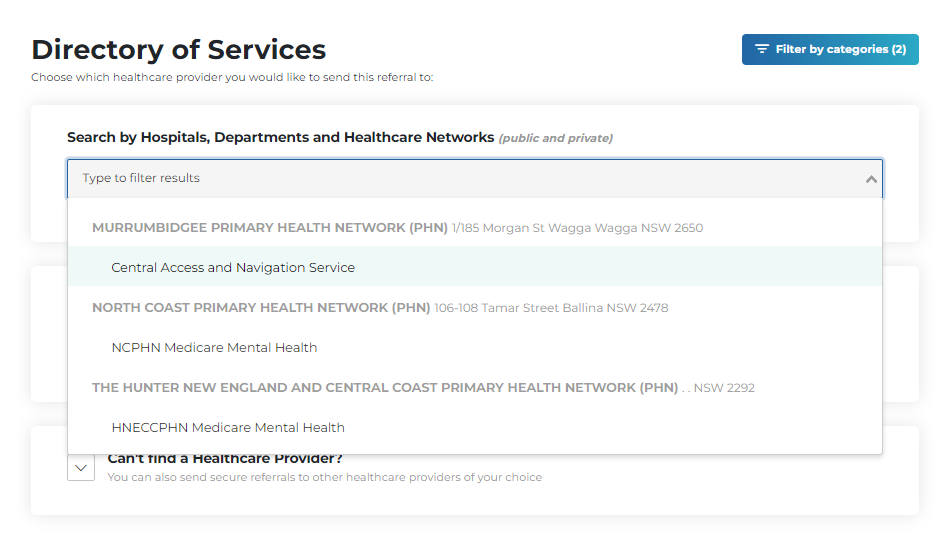Click the 'public and private' label note
Image resolution: width=949 pixels, height=533 pixels.
pyautogui.click(x=555, y=138)
